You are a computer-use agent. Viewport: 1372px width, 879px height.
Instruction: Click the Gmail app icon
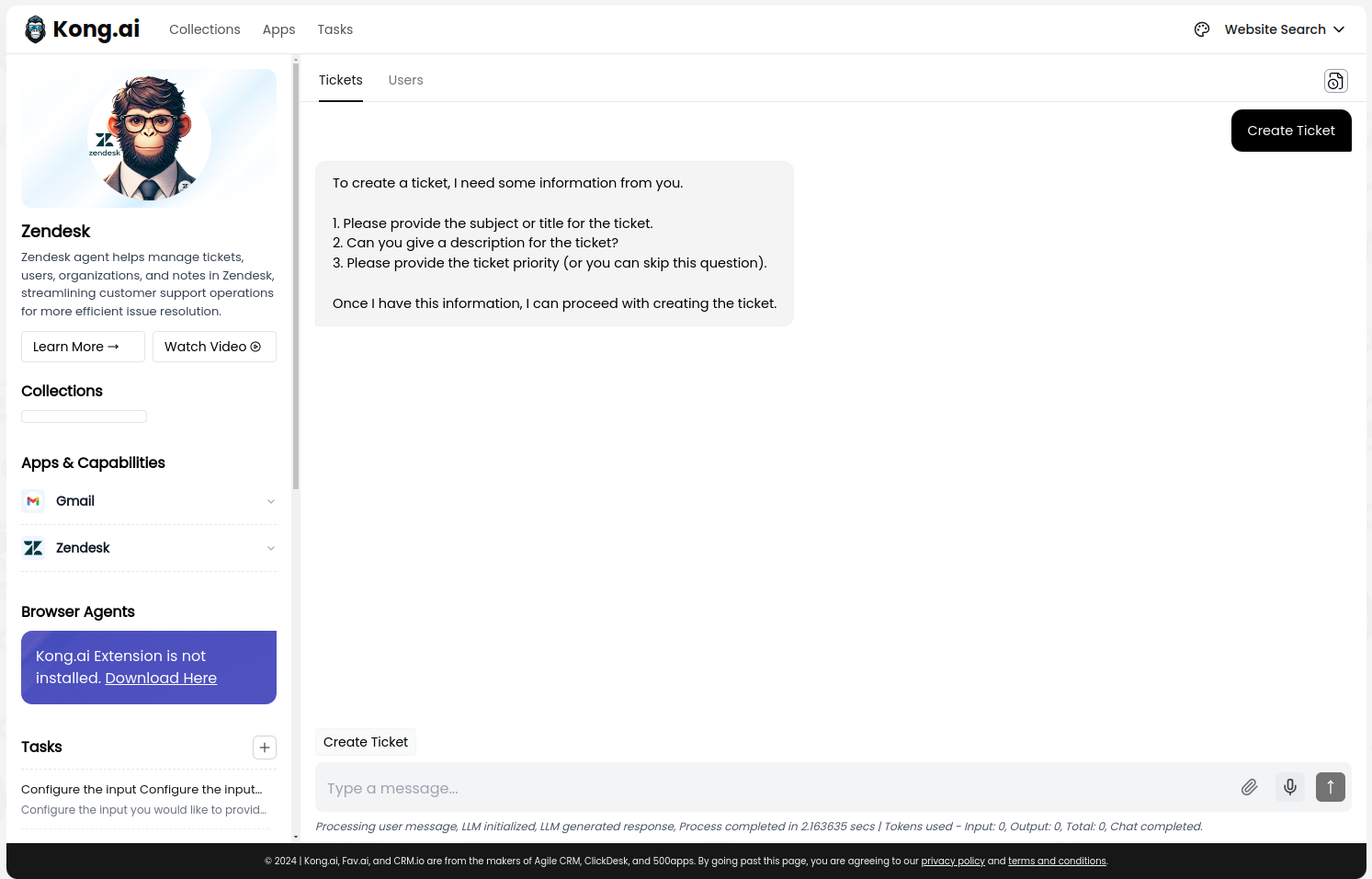click(x=33, y=501)
